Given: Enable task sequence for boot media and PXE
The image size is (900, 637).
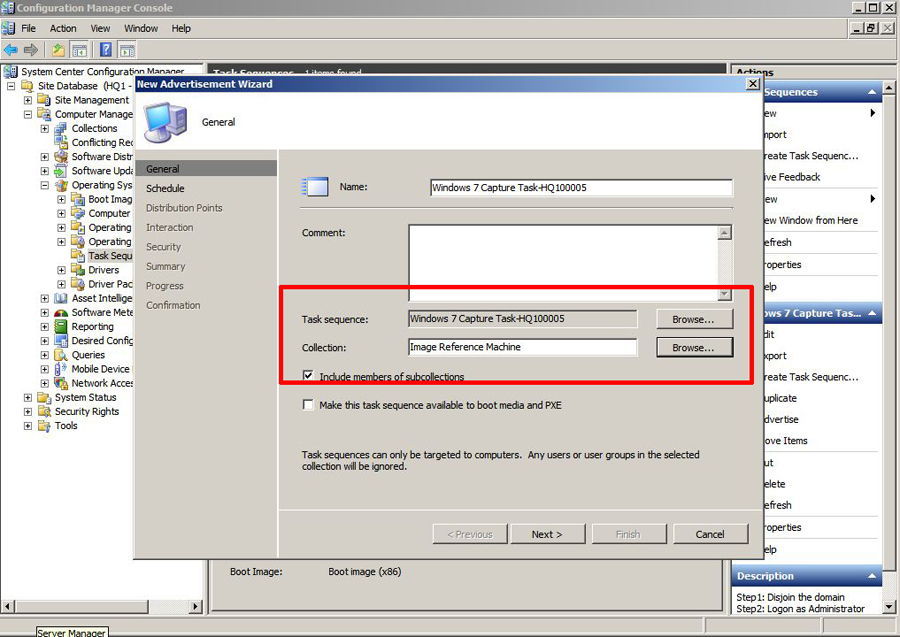Looking at the screenshot, I should pyautogui.click(x=308, y=405).
